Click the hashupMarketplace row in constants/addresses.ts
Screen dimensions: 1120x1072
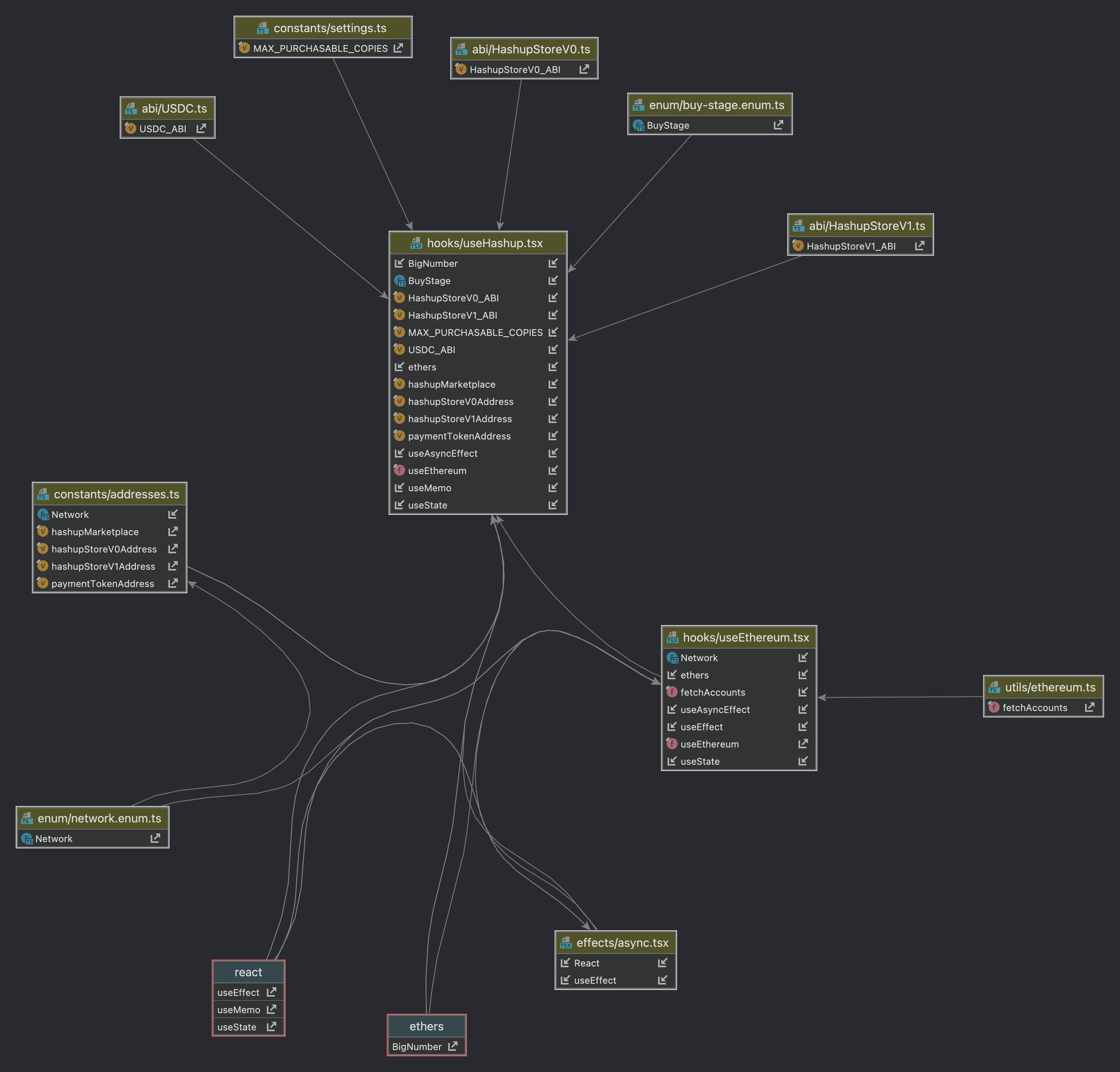click(95, 532)
